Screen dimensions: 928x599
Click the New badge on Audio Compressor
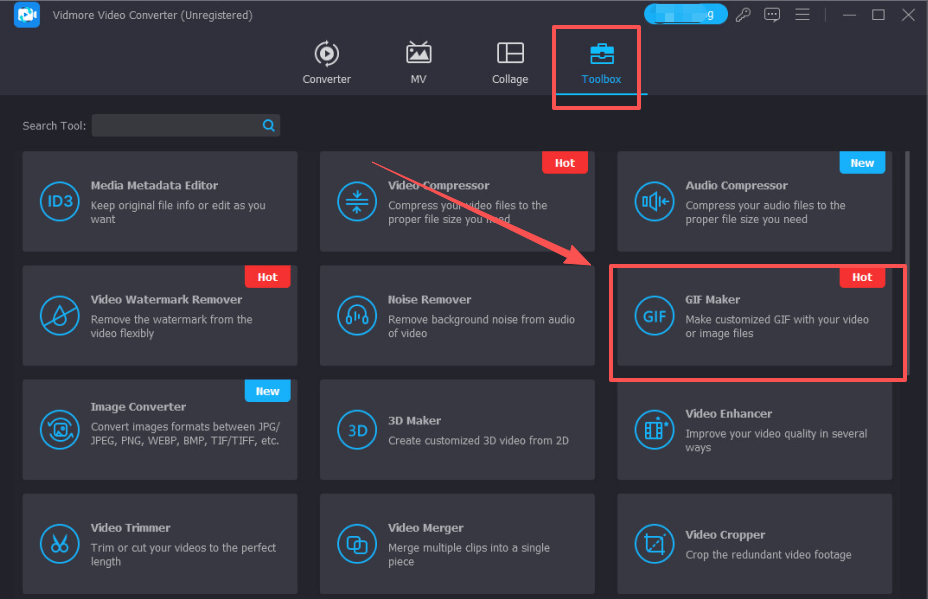point(862,163)
